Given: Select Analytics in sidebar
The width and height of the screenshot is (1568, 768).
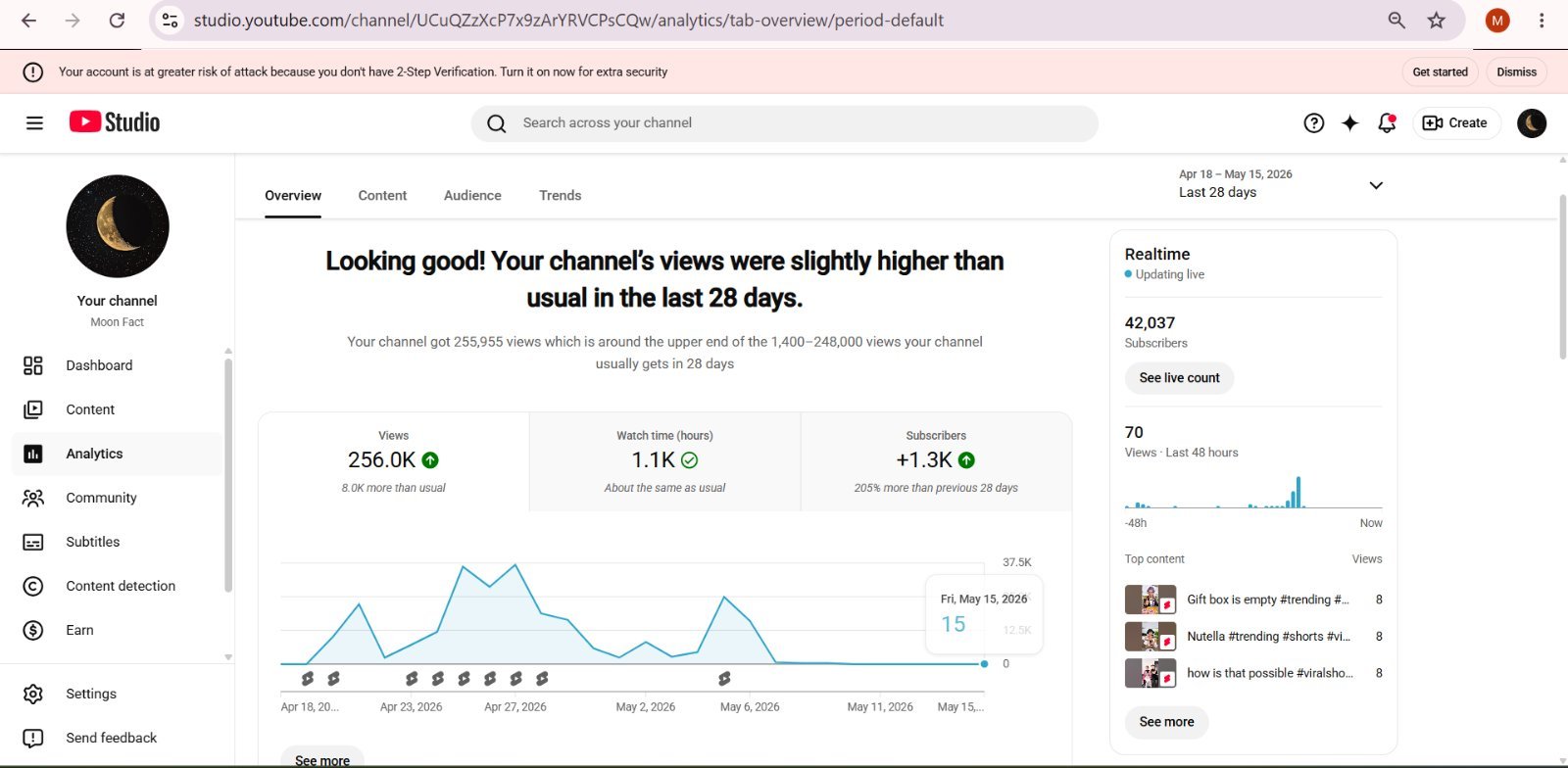Looking at the screenshot, I should click(x=118, y=454).
